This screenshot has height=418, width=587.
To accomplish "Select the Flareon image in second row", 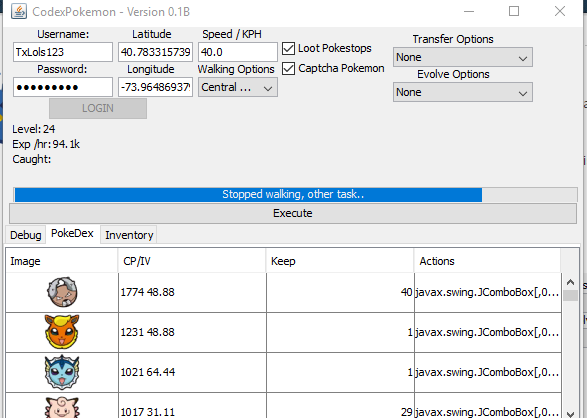I will (62, 332).
